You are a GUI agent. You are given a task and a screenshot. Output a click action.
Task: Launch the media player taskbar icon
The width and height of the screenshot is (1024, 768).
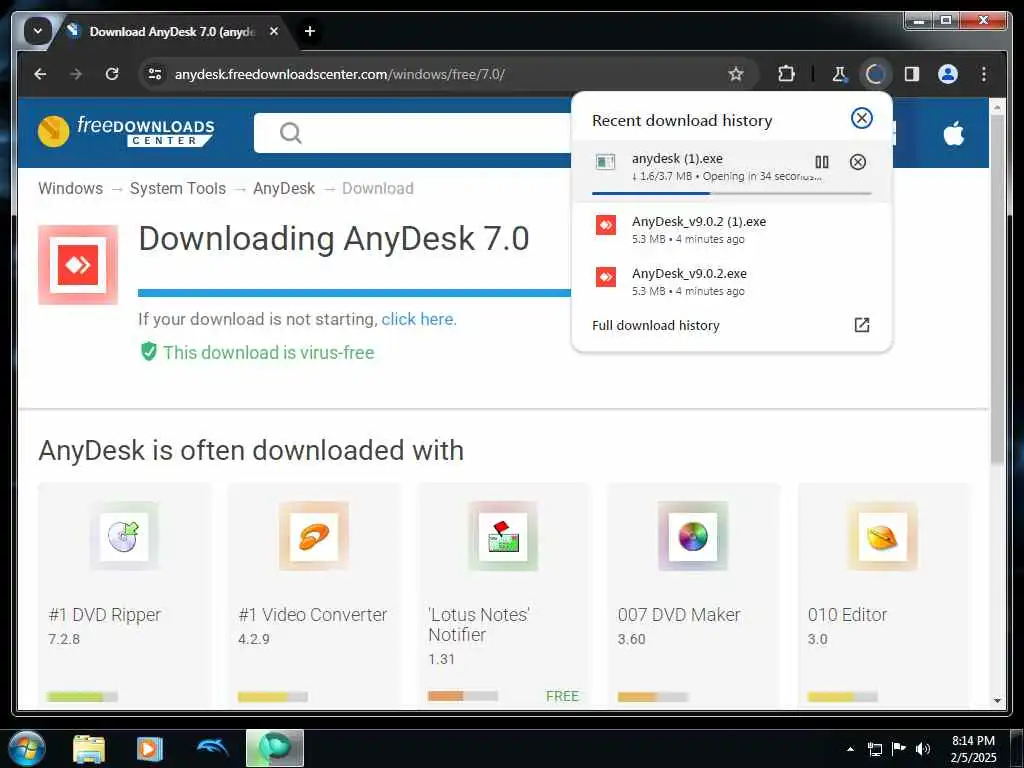tap(150, 749)
